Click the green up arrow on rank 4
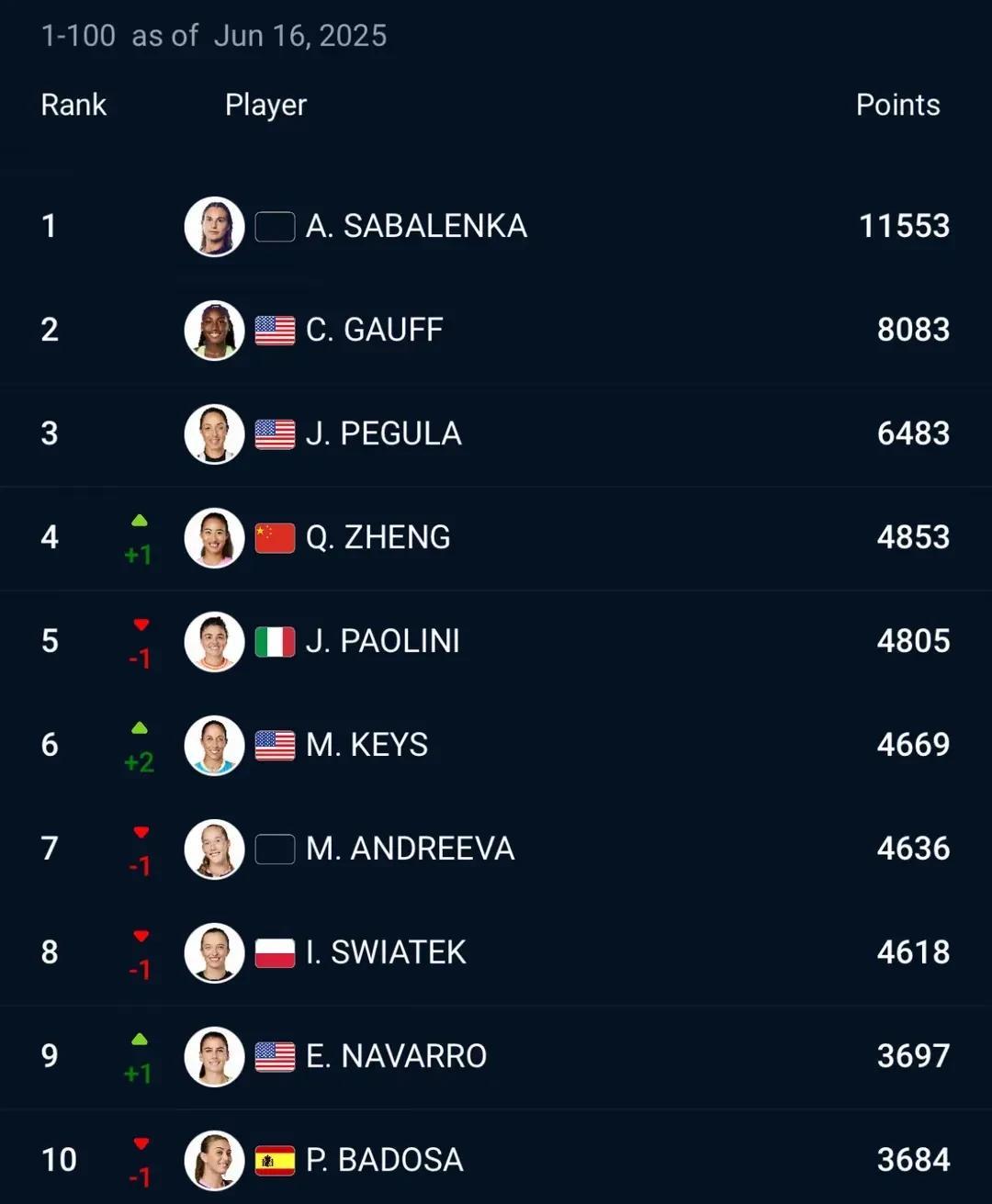The image size is (992, 1204). (140, 521)
